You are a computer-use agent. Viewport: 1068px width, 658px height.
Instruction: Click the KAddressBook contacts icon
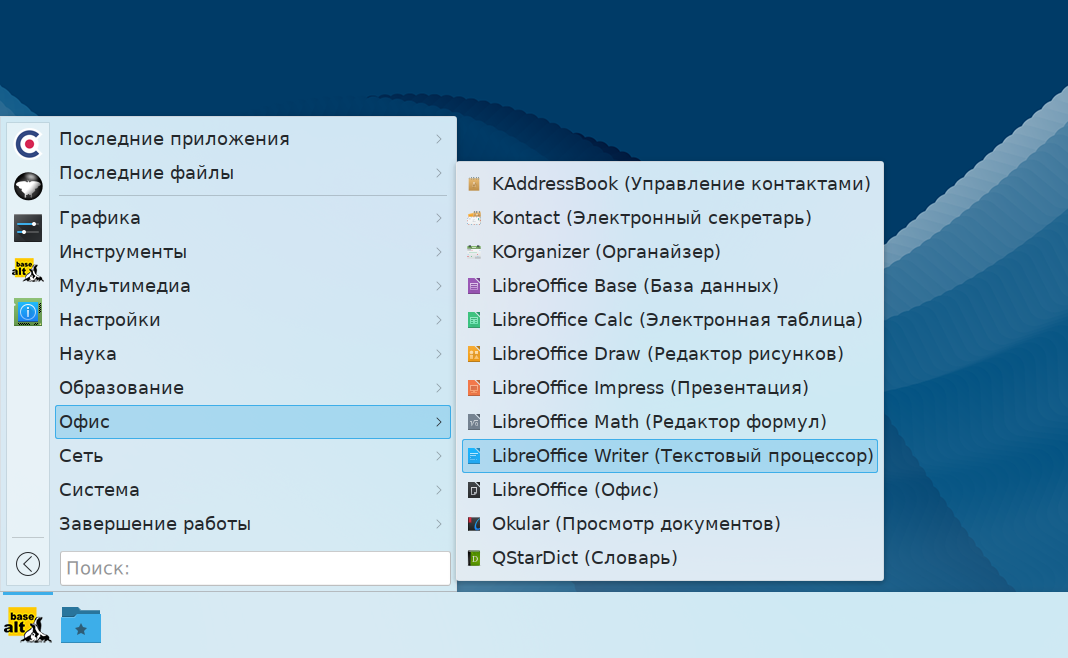(x=474, y=184)
